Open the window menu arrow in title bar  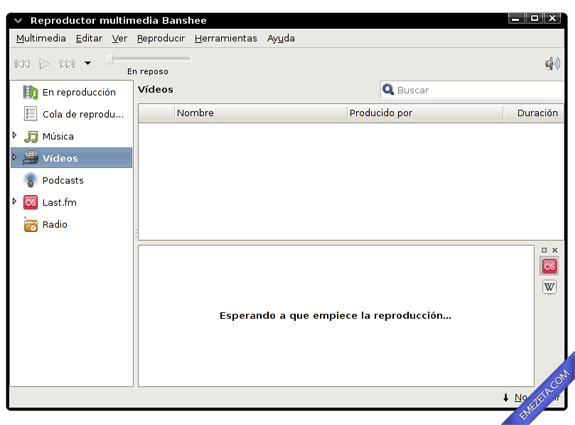click(18, 21)
